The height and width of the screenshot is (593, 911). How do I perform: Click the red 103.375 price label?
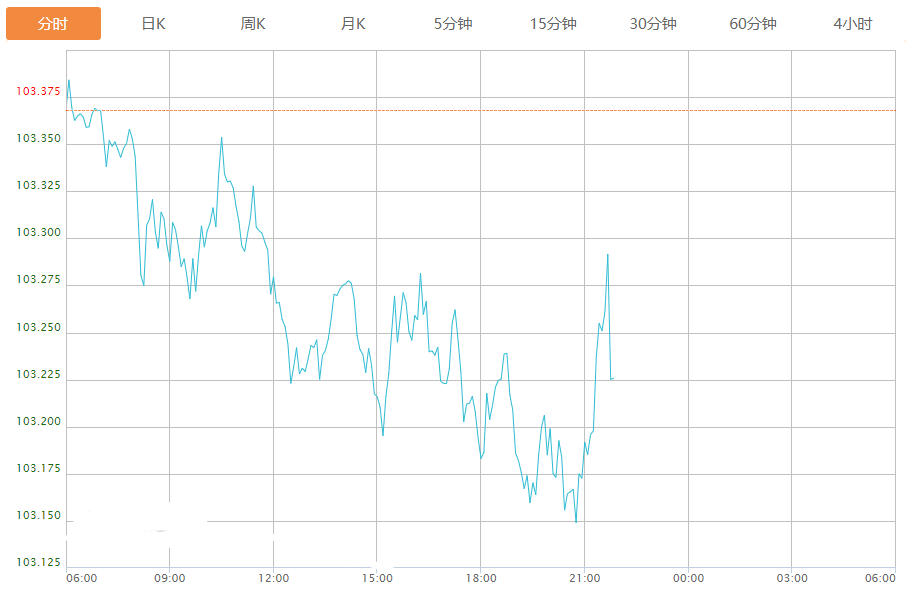tap(38, 92)
